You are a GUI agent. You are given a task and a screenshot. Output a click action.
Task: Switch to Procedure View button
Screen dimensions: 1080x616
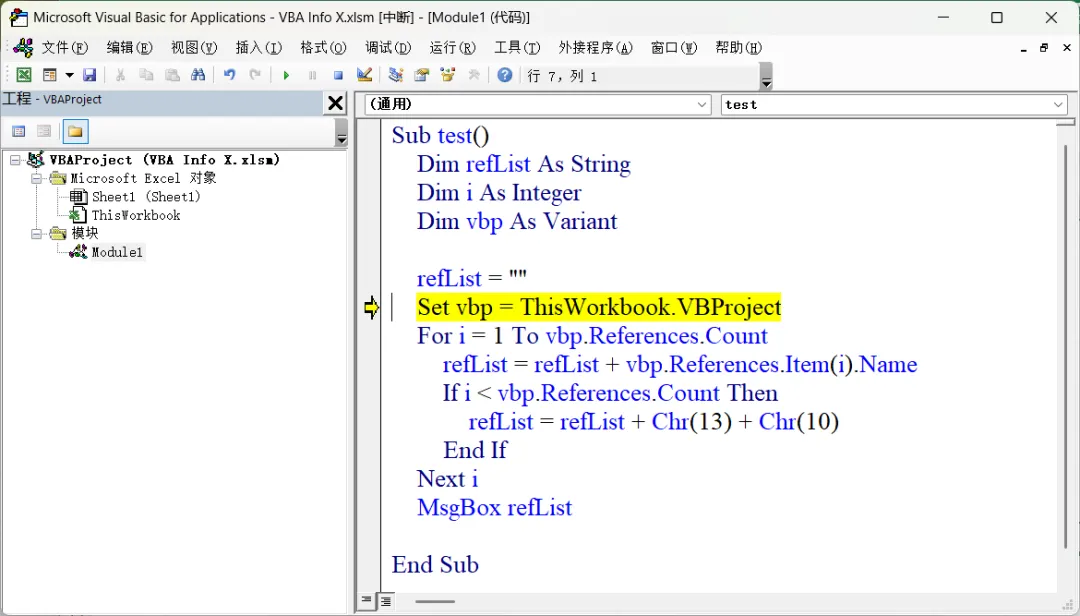coord(366,601)
